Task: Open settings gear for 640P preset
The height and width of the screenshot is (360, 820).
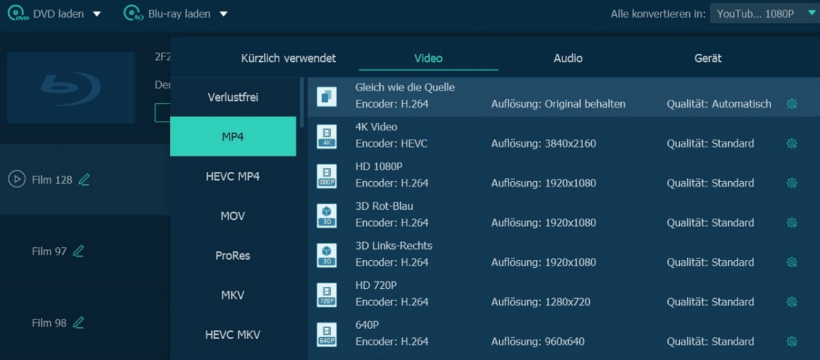Action: tap(791, 342)
